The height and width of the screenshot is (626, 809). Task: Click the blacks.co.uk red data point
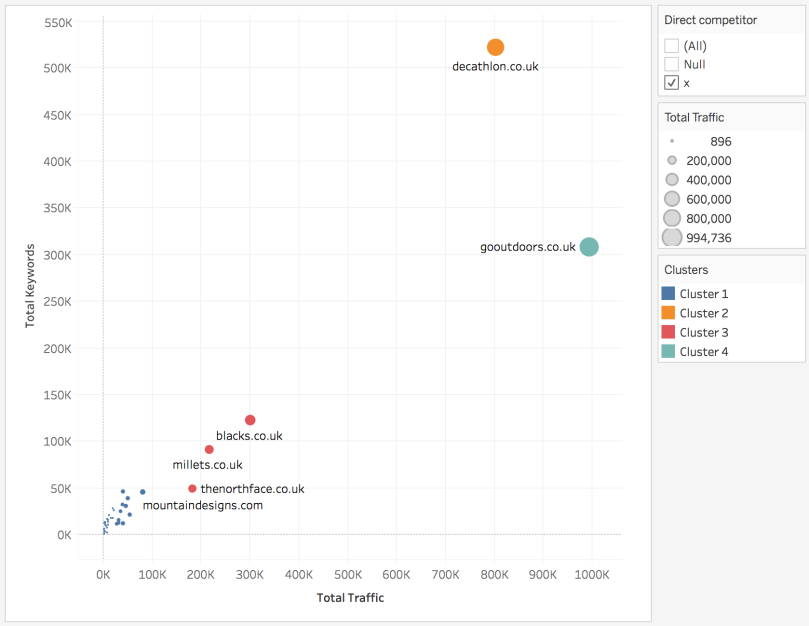pos(250,420)
